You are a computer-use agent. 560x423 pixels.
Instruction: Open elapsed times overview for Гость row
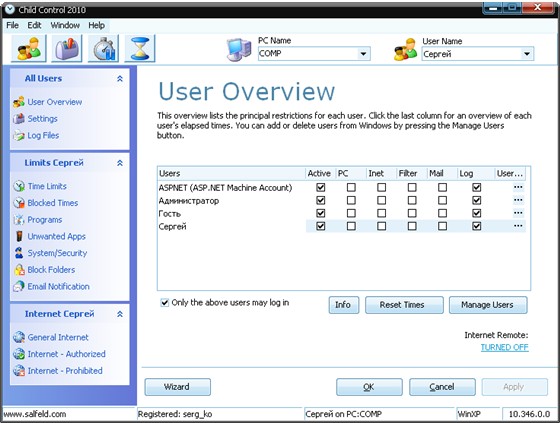point(518,213)
